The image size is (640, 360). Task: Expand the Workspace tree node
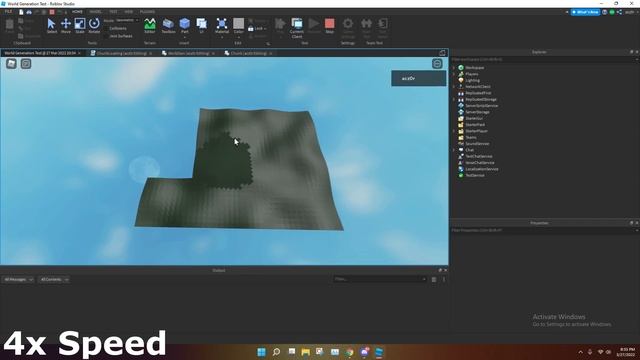point(454,68)
